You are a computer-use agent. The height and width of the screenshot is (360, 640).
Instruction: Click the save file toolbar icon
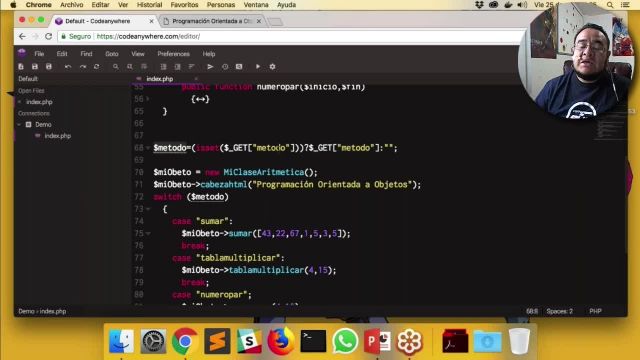[35, 67]
